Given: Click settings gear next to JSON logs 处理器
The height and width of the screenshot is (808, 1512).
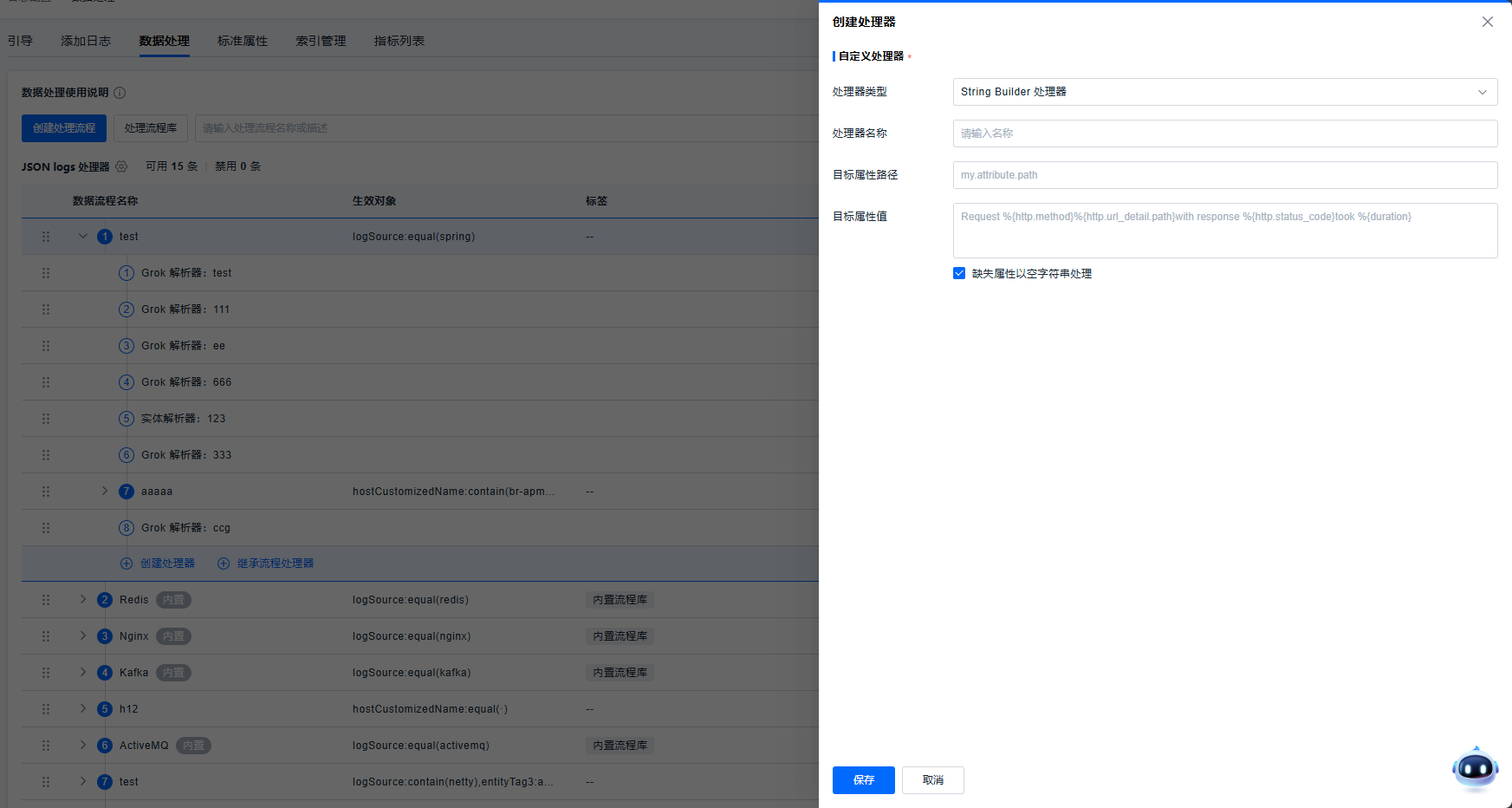Looking at the screenshot, I should pos(121,166).
